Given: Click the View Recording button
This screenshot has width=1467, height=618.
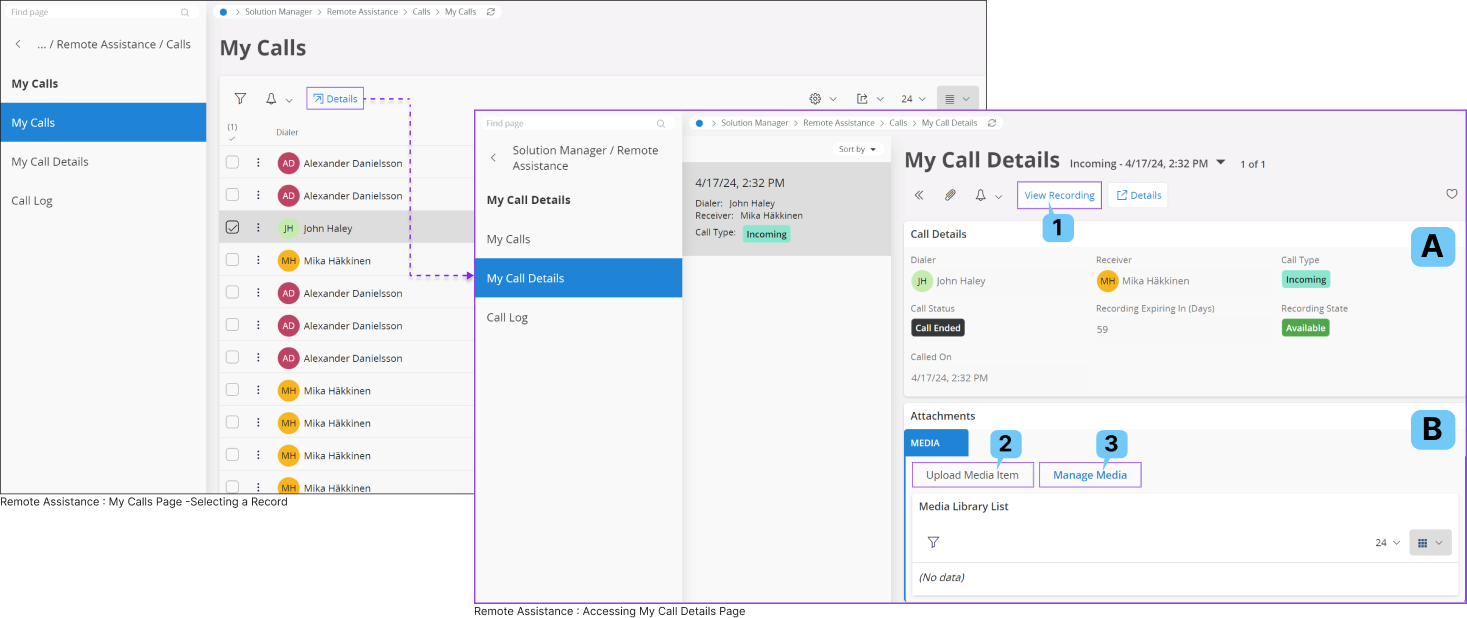Looking at the screenshot, I should pyautogui.click(x=1059, y=195).
